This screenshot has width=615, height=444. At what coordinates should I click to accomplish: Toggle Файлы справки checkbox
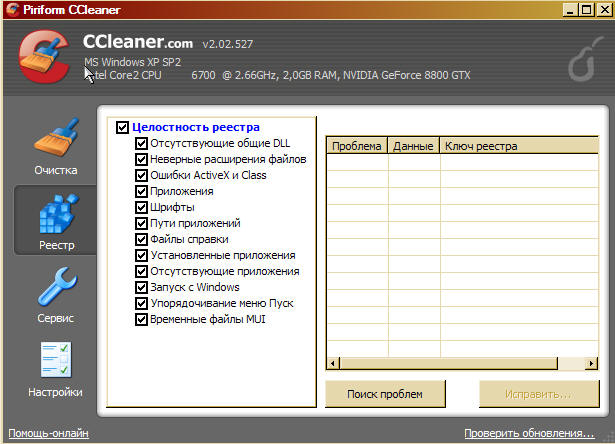141,239
